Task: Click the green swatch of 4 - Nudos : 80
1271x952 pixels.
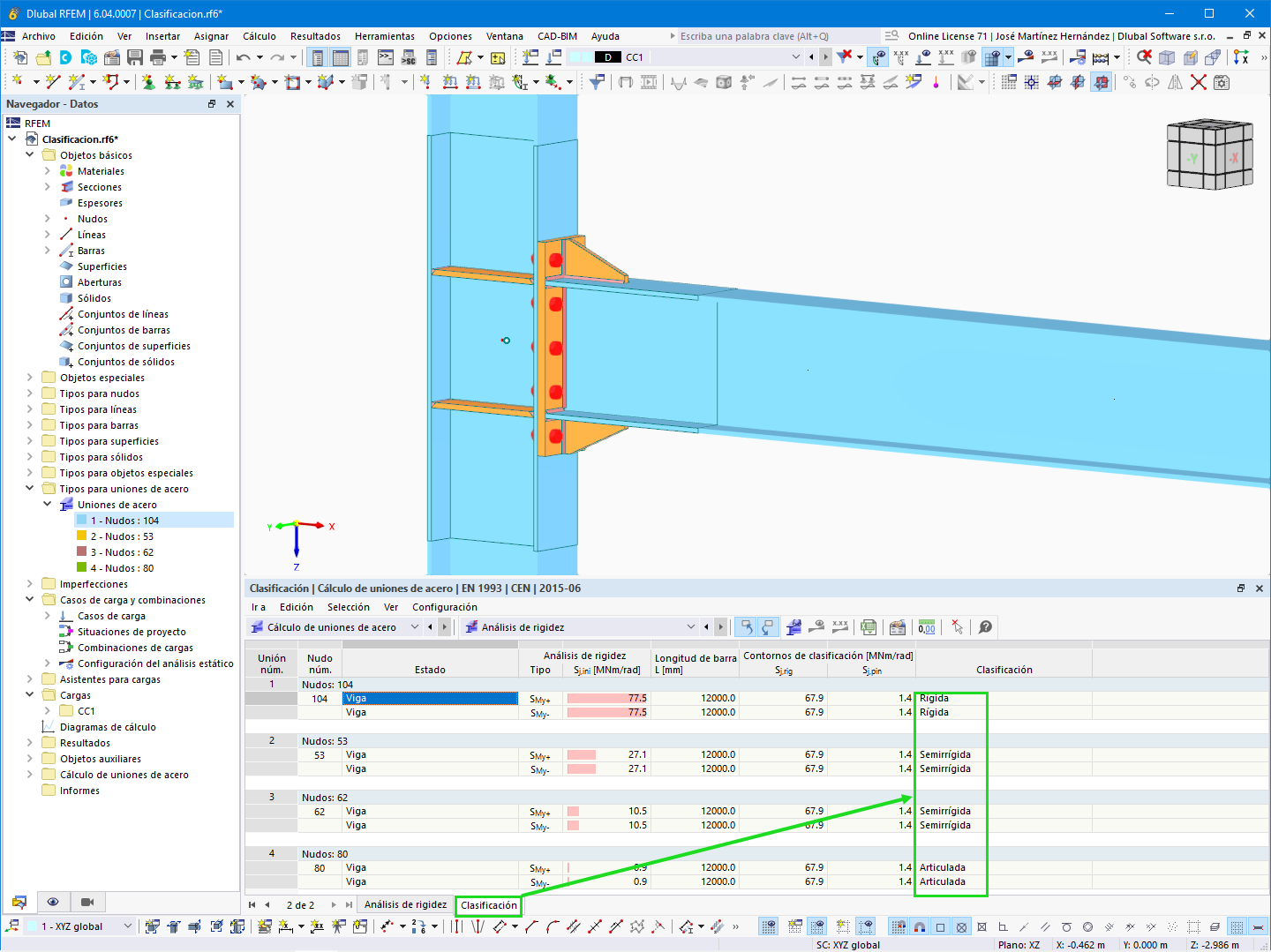Action: 82,568
